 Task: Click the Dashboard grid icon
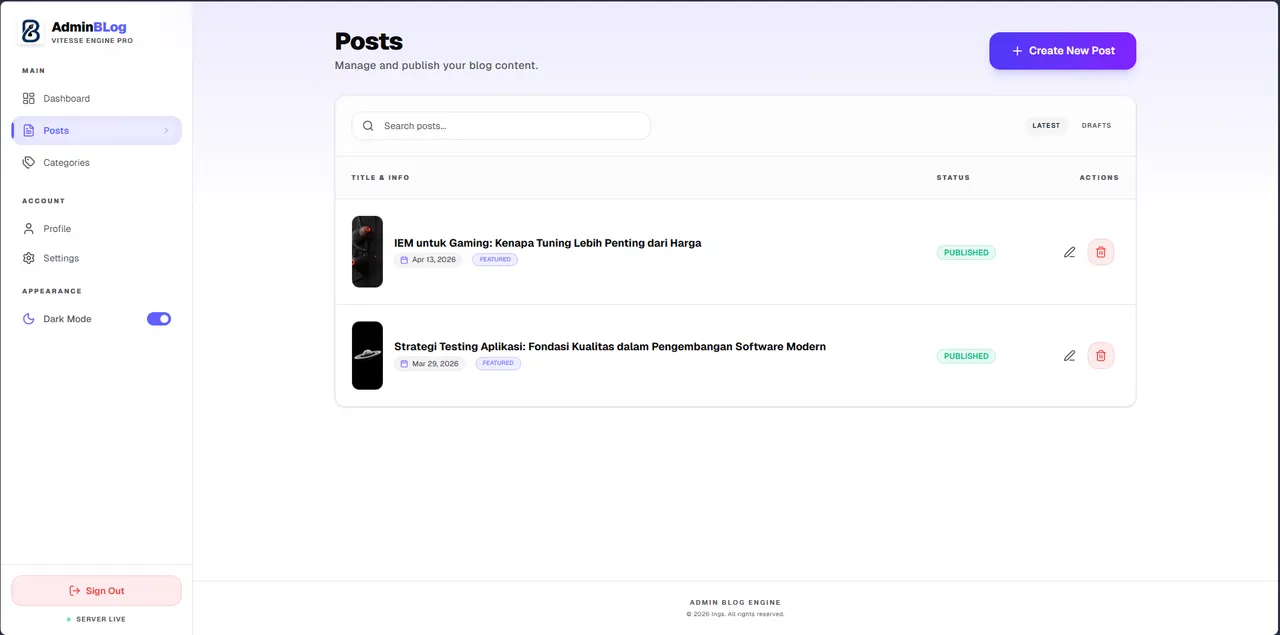point(29,98)
